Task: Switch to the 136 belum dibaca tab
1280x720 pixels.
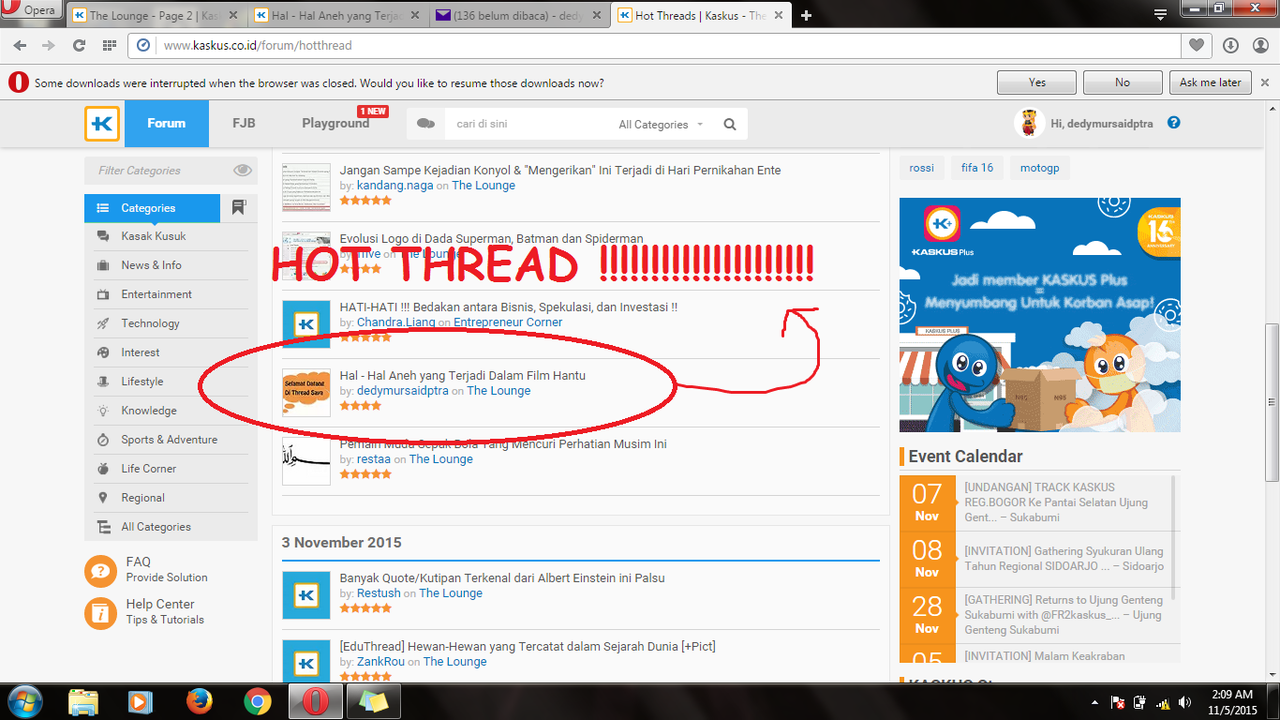Action: pos(520,15)
